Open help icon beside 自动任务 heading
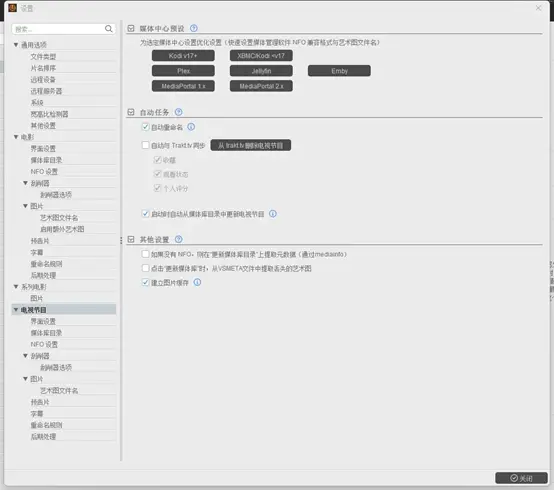 tap(179, 112)
